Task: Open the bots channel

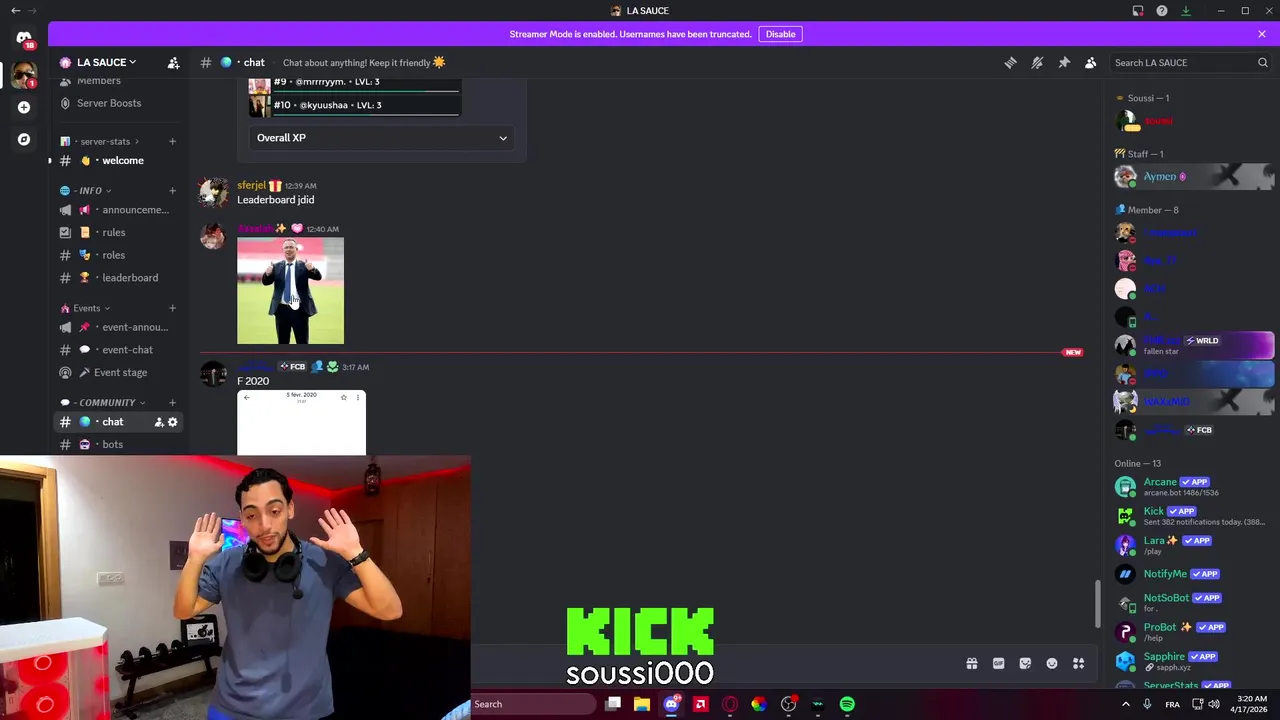Action: 119,444
